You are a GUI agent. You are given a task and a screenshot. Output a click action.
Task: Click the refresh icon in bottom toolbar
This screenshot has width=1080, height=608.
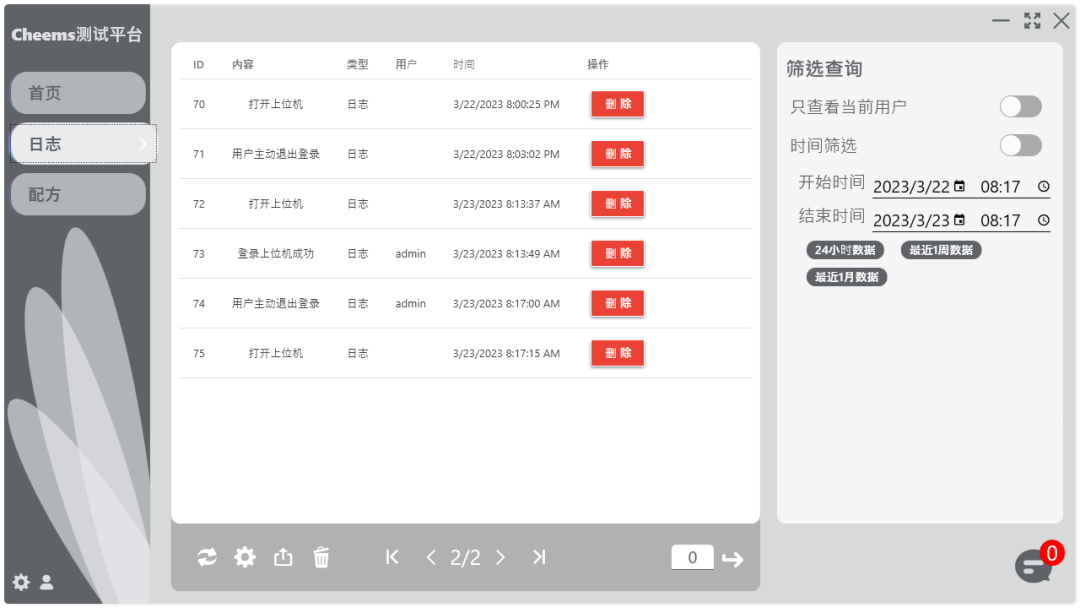(207, 558)
